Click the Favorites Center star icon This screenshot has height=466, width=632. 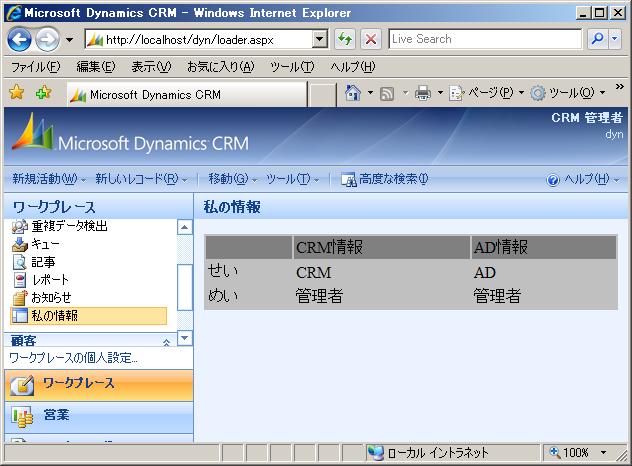(x=17, y=94)
